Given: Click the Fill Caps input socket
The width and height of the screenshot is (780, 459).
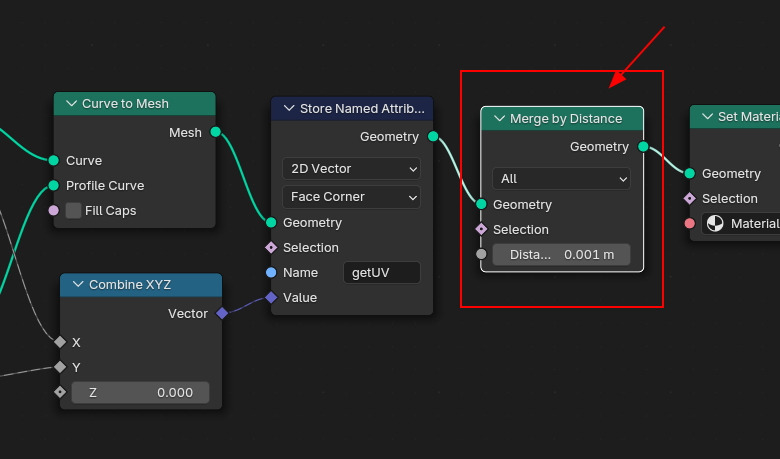Looking at the screenshot, I should click(54, 210).
